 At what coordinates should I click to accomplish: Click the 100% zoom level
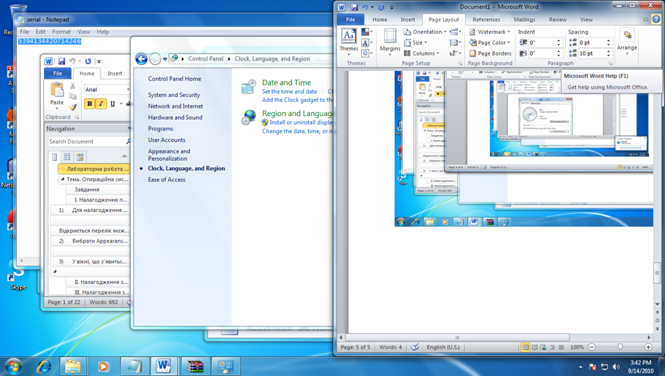click(576, 347)
